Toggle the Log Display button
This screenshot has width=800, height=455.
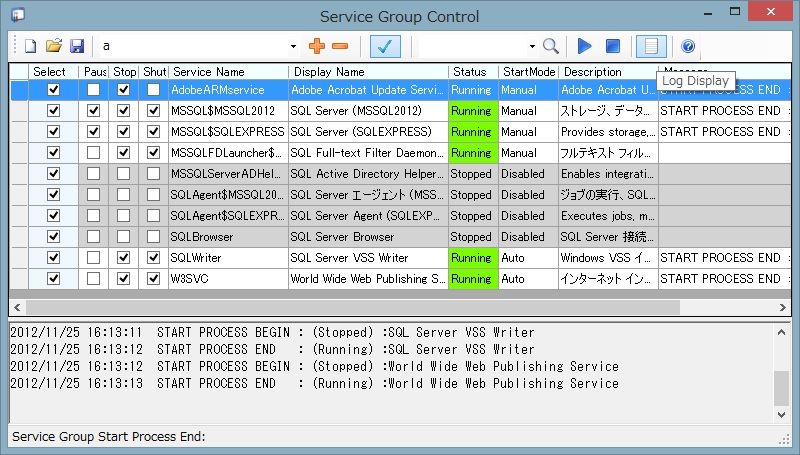coord(651,46)
